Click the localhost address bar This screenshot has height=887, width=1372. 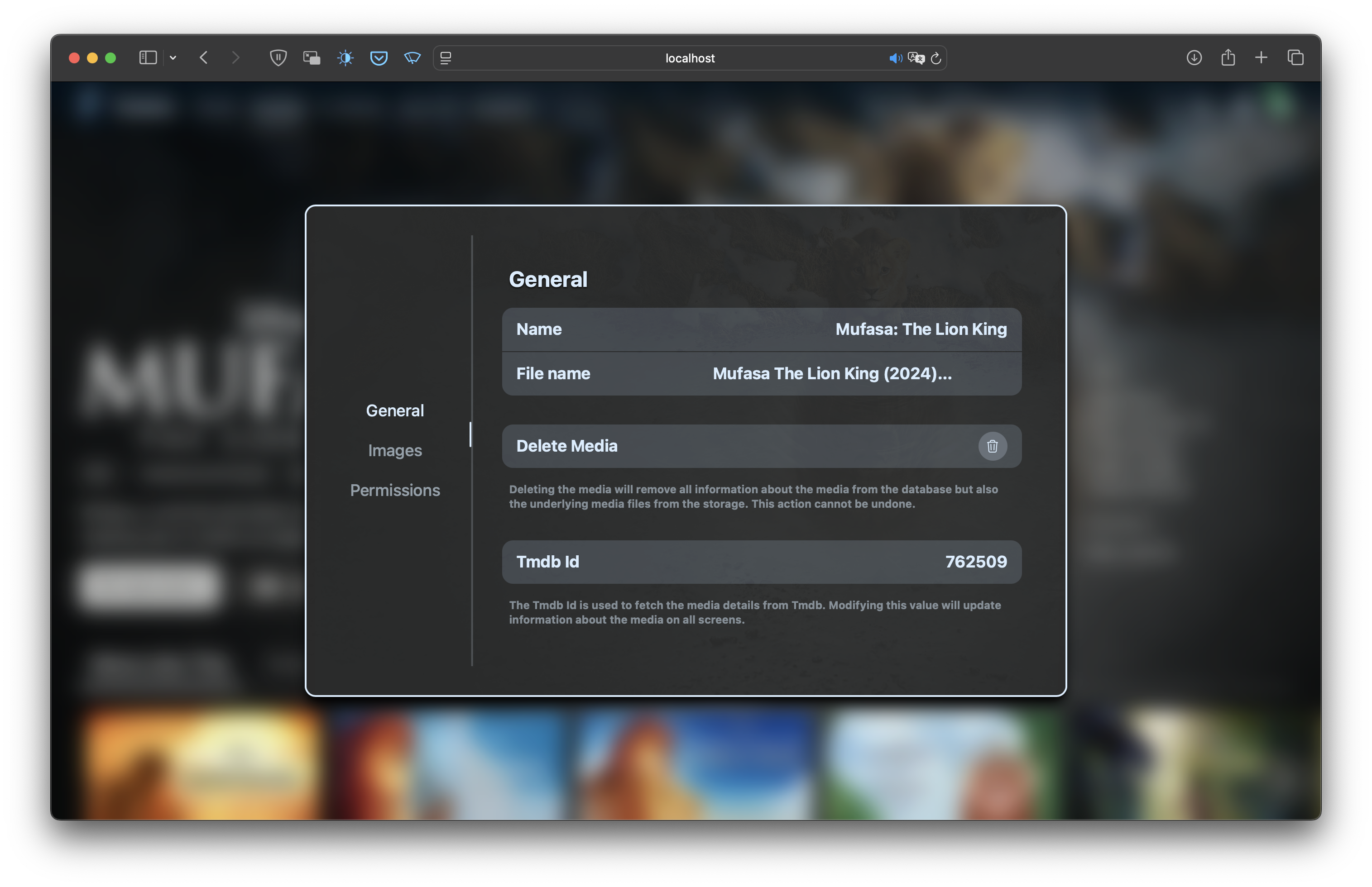click(x=690, y=58)
